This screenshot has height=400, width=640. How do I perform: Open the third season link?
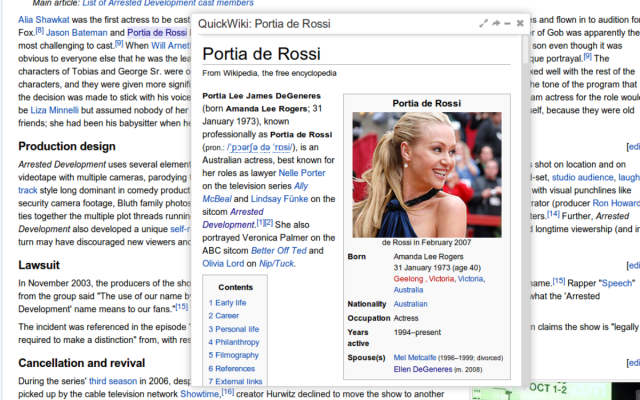pyautogui.click(x=113, y=381)
